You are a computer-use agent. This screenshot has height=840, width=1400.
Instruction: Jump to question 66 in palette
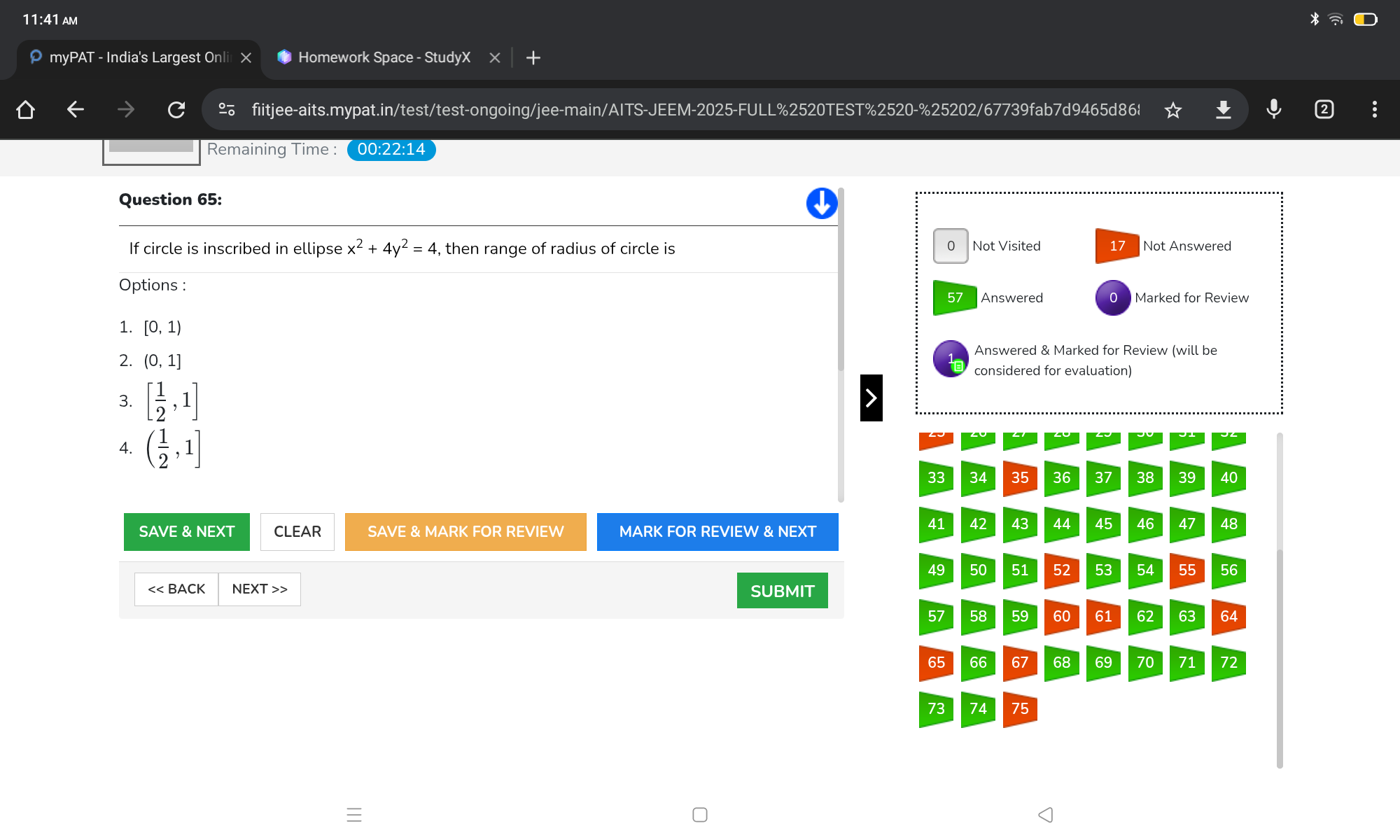coord(978,663)
